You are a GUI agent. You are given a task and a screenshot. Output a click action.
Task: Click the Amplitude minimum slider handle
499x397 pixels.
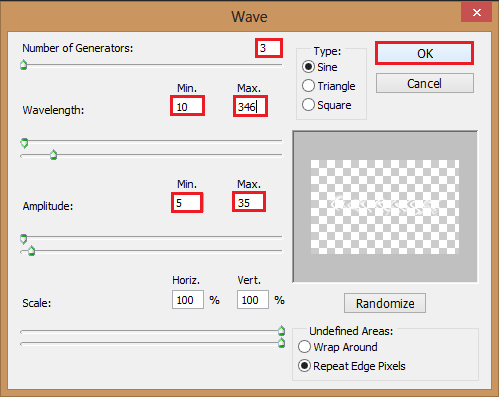24,239
